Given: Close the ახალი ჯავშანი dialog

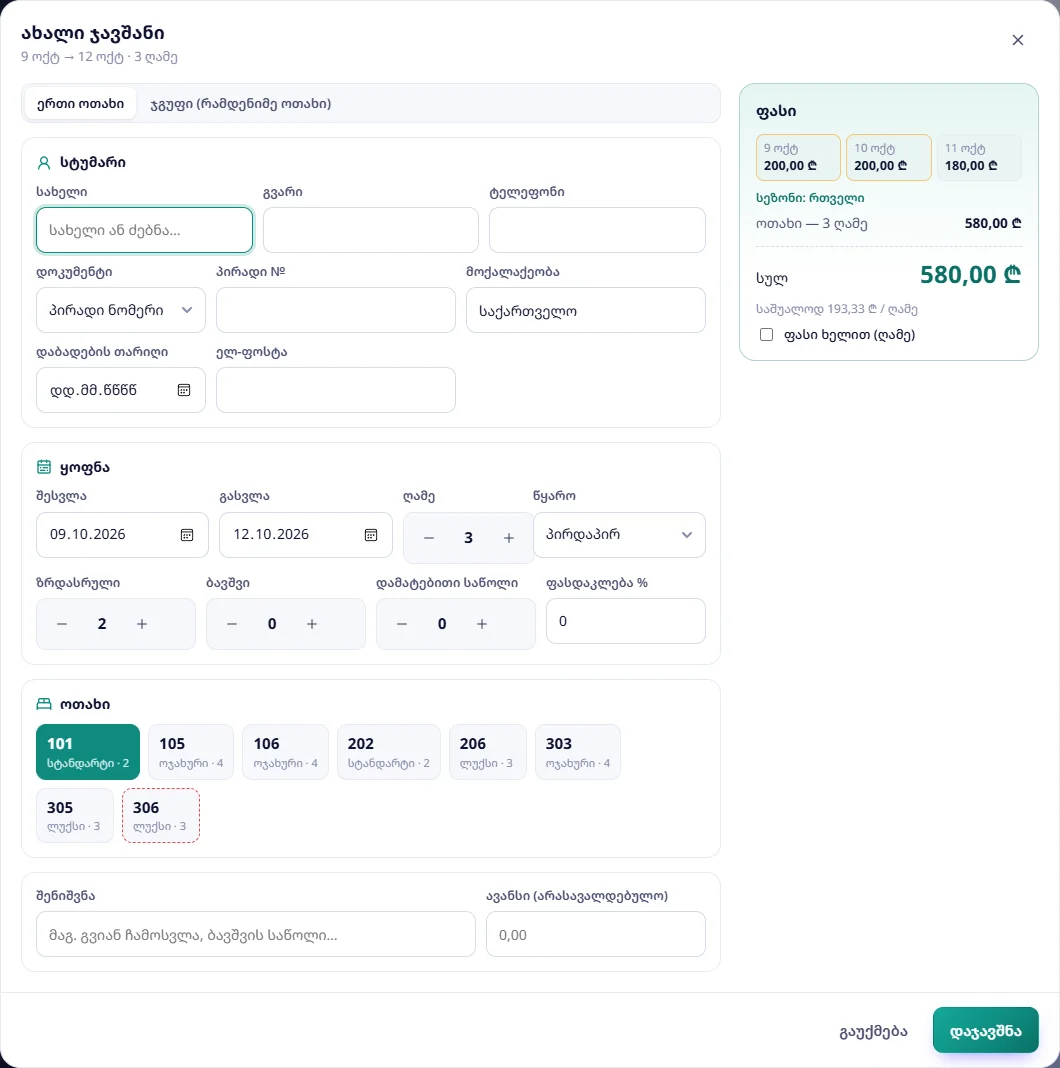Looking at the screenshot, I should coord(1018,40).
